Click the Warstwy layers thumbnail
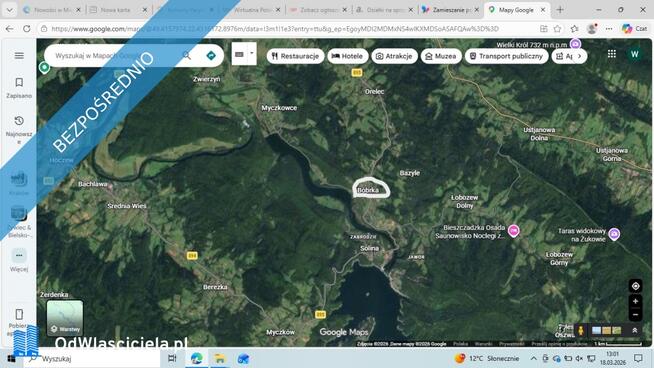This screenshot has height=368, width=654. click(65, 318)
